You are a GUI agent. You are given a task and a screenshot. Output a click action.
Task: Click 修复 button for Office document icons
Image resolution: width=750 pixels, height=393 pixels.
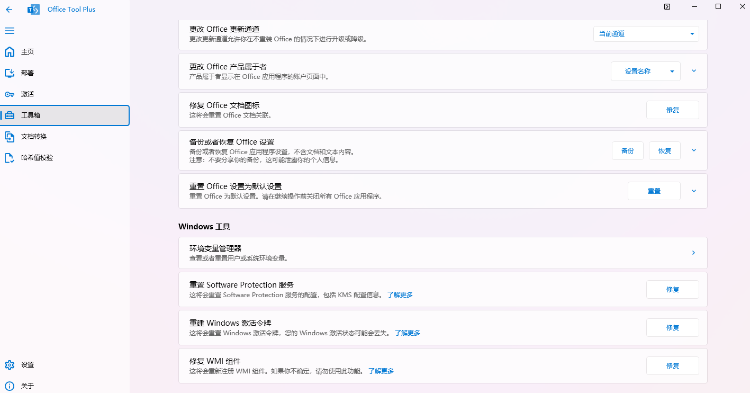pyautogui.click(x=673, y=110)
